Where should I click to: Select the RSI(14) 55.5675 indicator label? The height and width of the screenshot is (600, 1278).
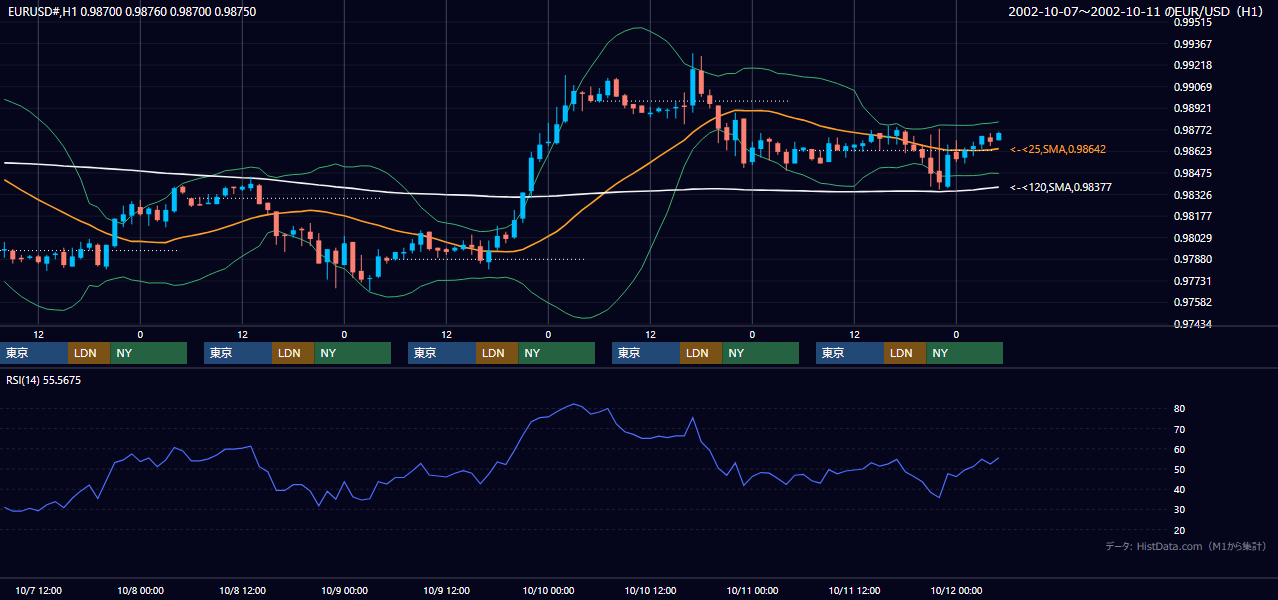pyautogui.click(x=44, y=380)
